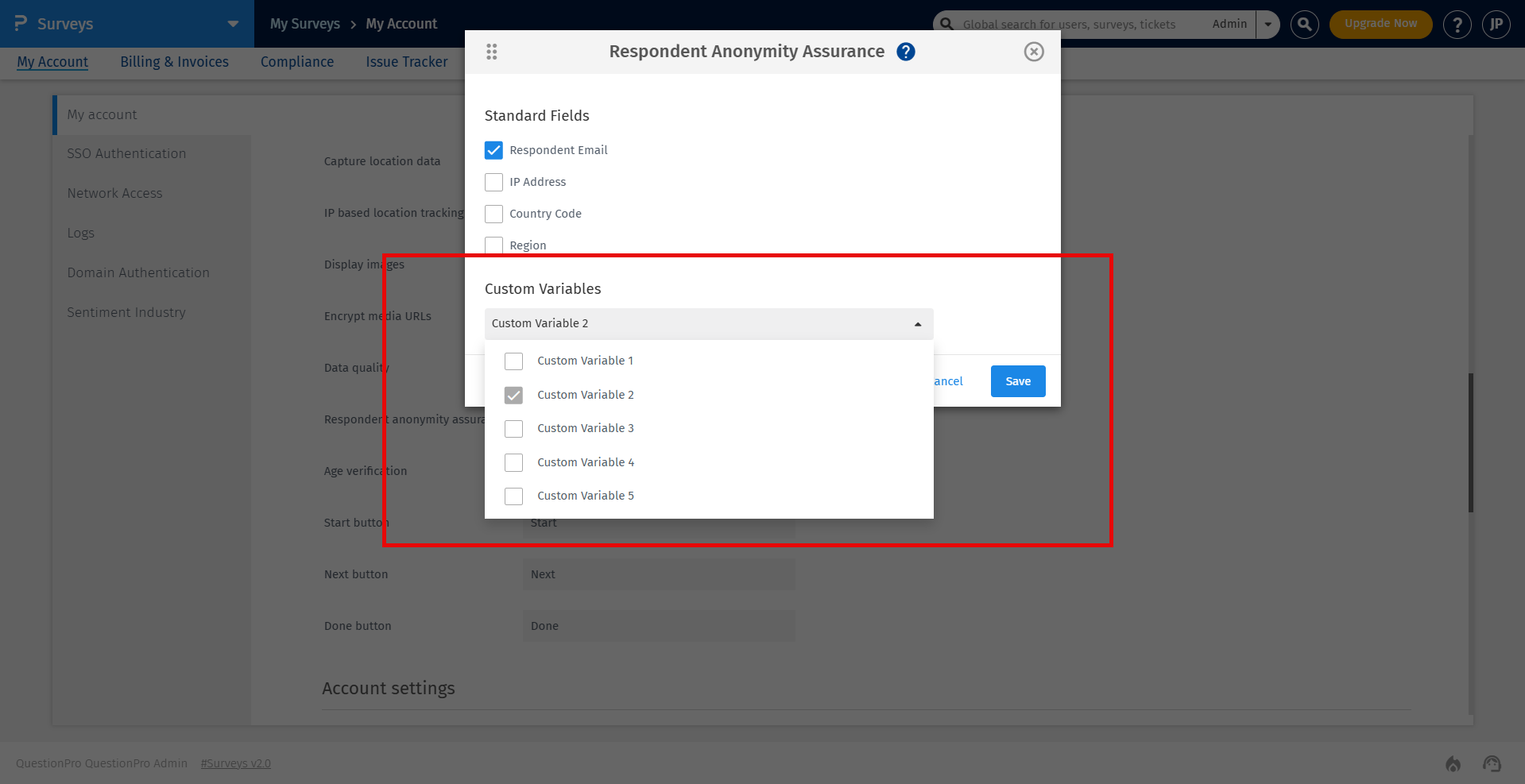The height and width of the screenshot is (784, 1525).
Task: Click the Upgrade Now button
Action: (1380, 25)
